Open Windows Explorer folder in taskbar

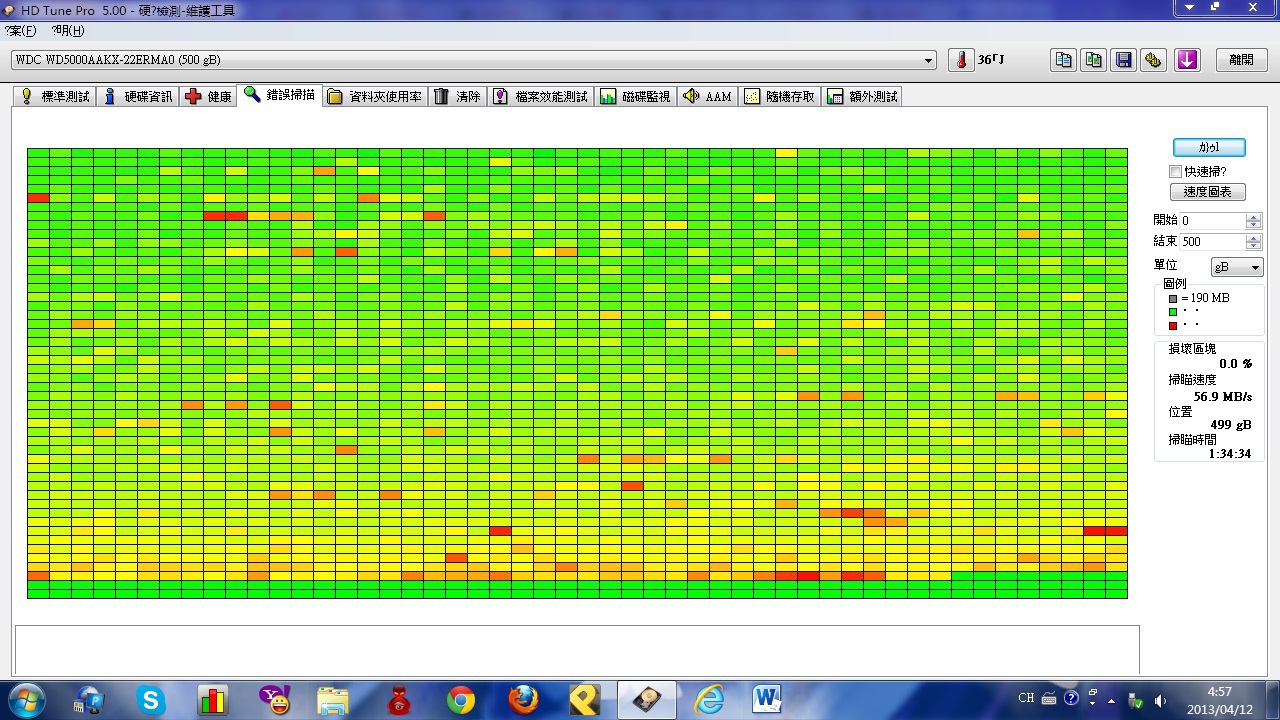point(333,700)
